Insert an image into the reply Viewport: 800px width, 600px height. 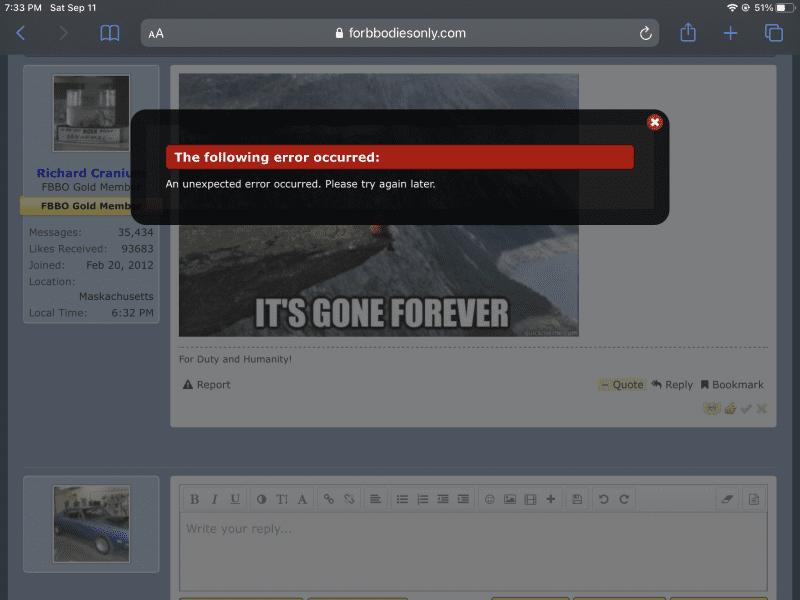tap(510, 499)
